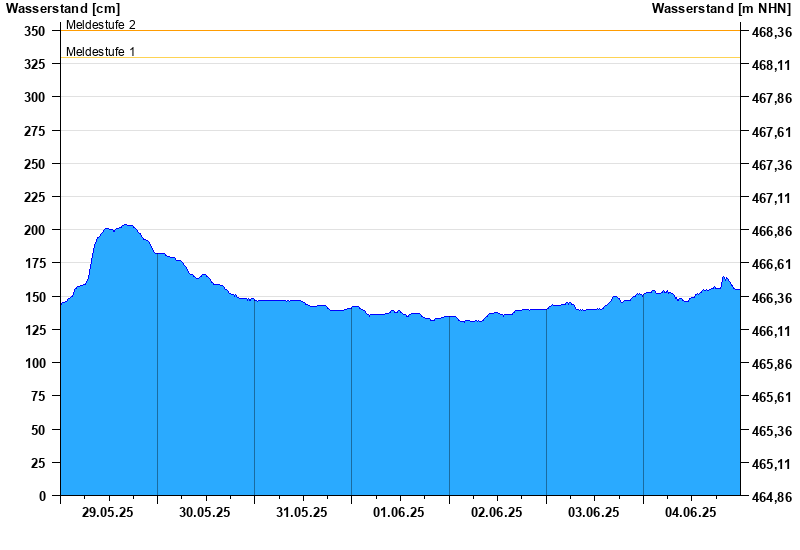Viewport: 800px width, 550px height.
Task: Click the 350 tick on the left axis
Action: pos(35,31)
